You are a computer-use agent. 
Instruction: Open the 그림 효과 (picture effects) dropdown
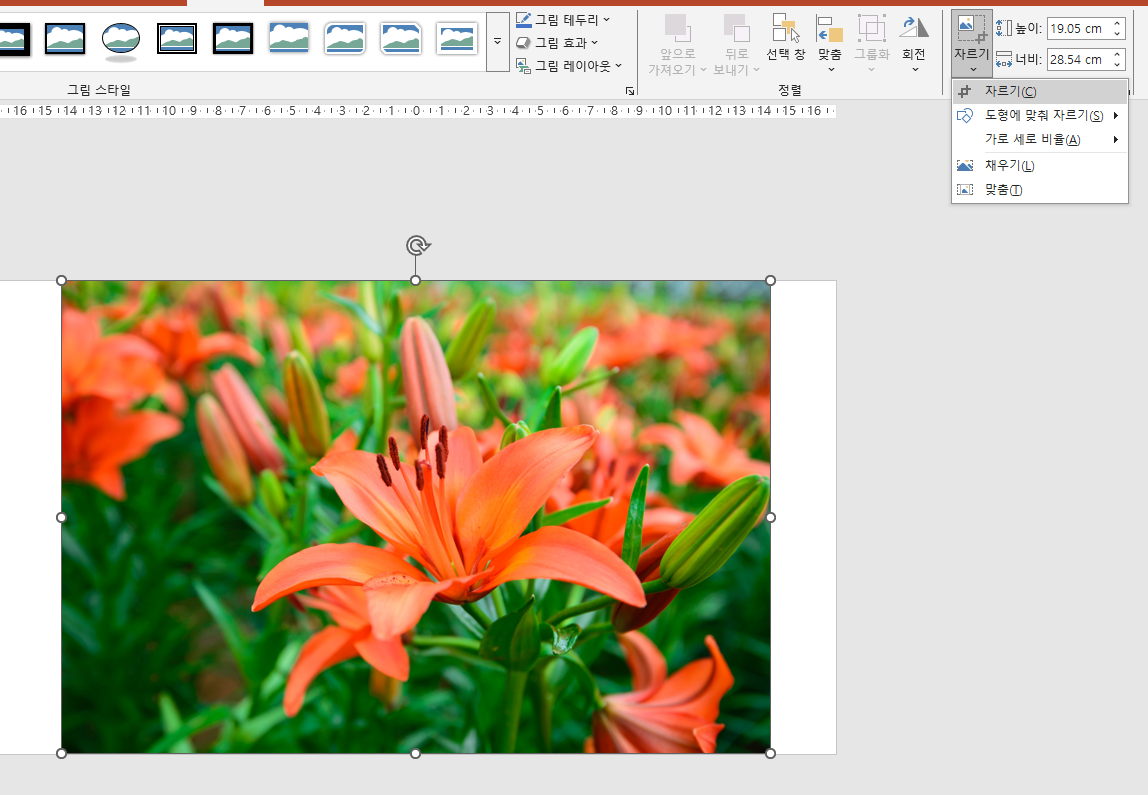click(x=556, y=42)
